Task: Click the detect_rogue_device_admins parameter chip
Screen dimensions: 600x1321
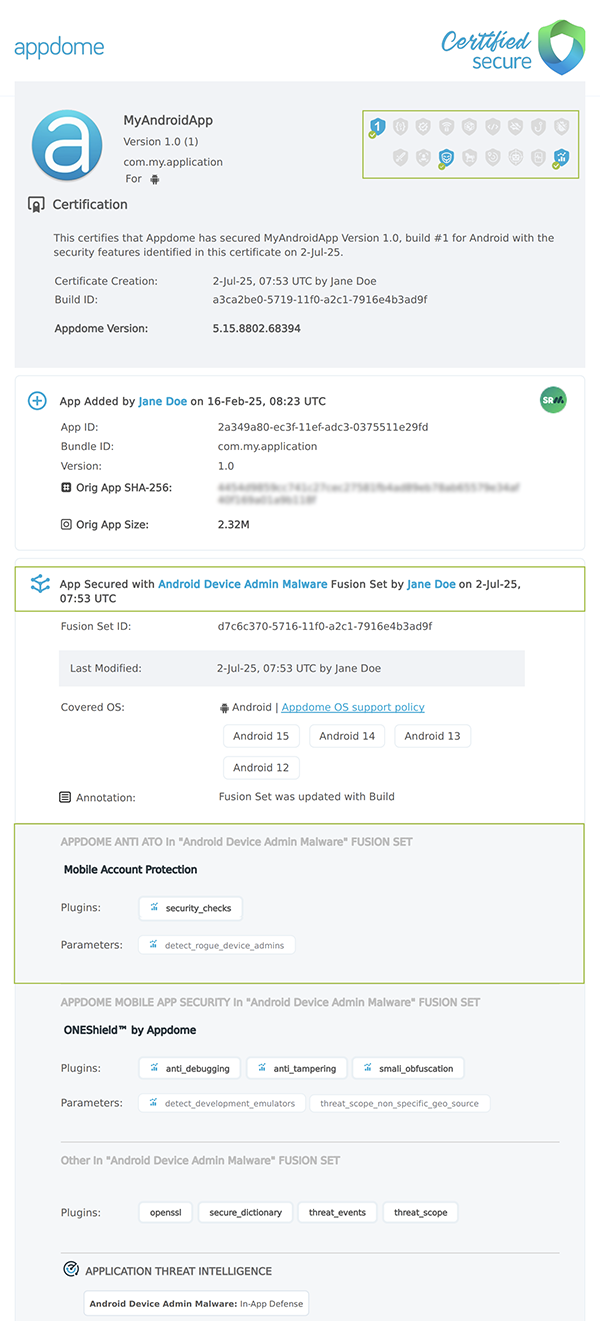Action: pos(217,945)
